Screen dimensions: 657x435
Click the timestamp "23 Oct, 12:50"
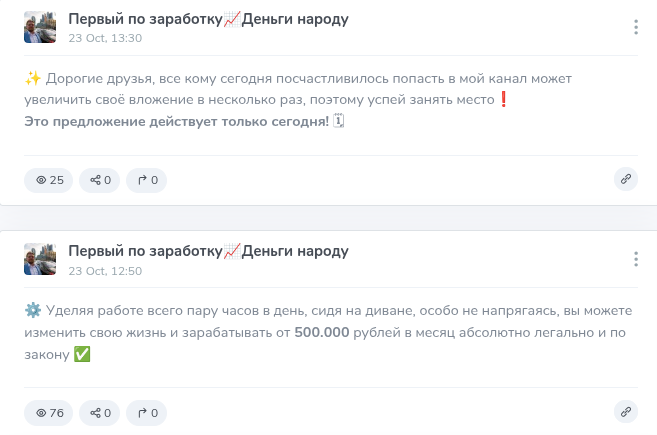(105, 270)
